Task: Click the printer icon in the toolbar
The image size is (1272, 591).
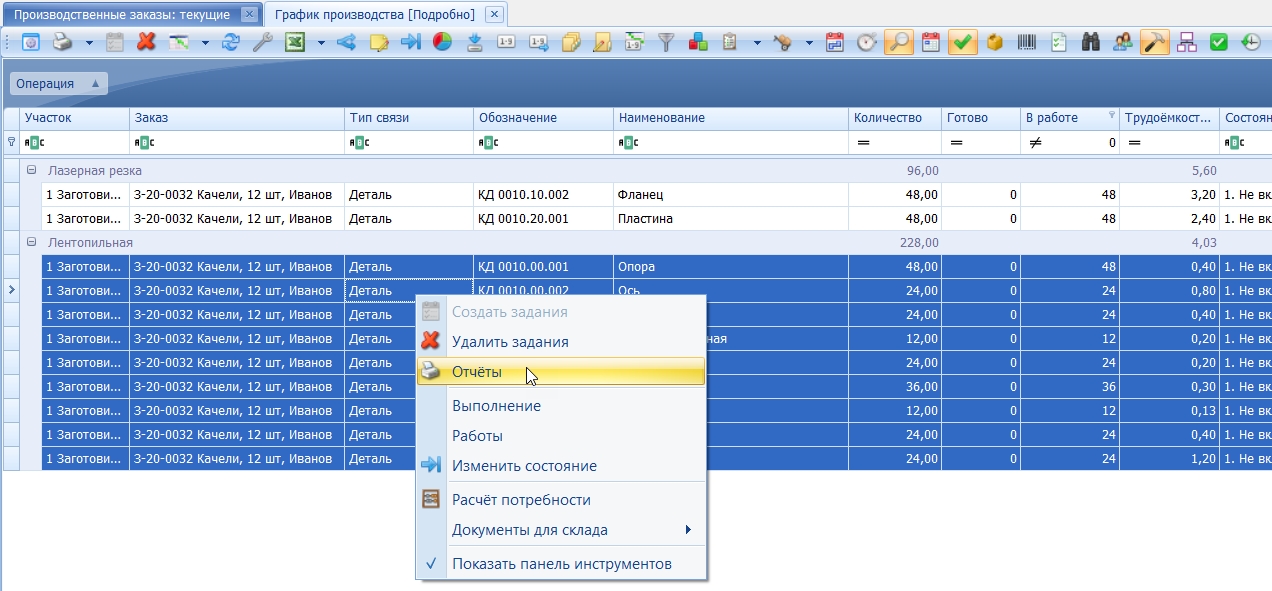Action: pos(63,42)
